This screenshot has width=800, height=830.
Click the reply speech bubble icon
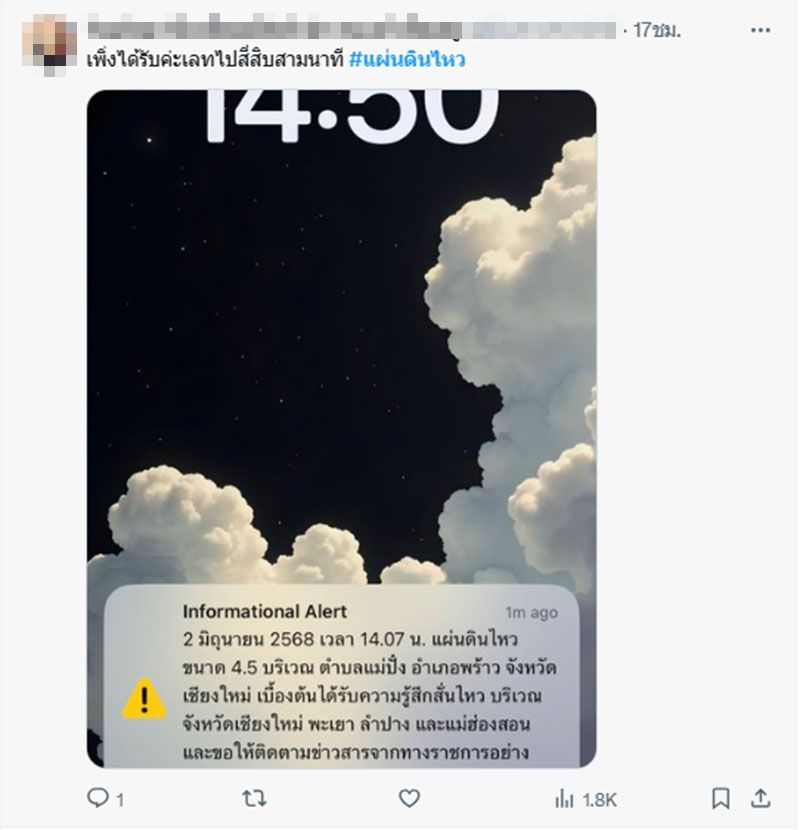click(97, 798)
